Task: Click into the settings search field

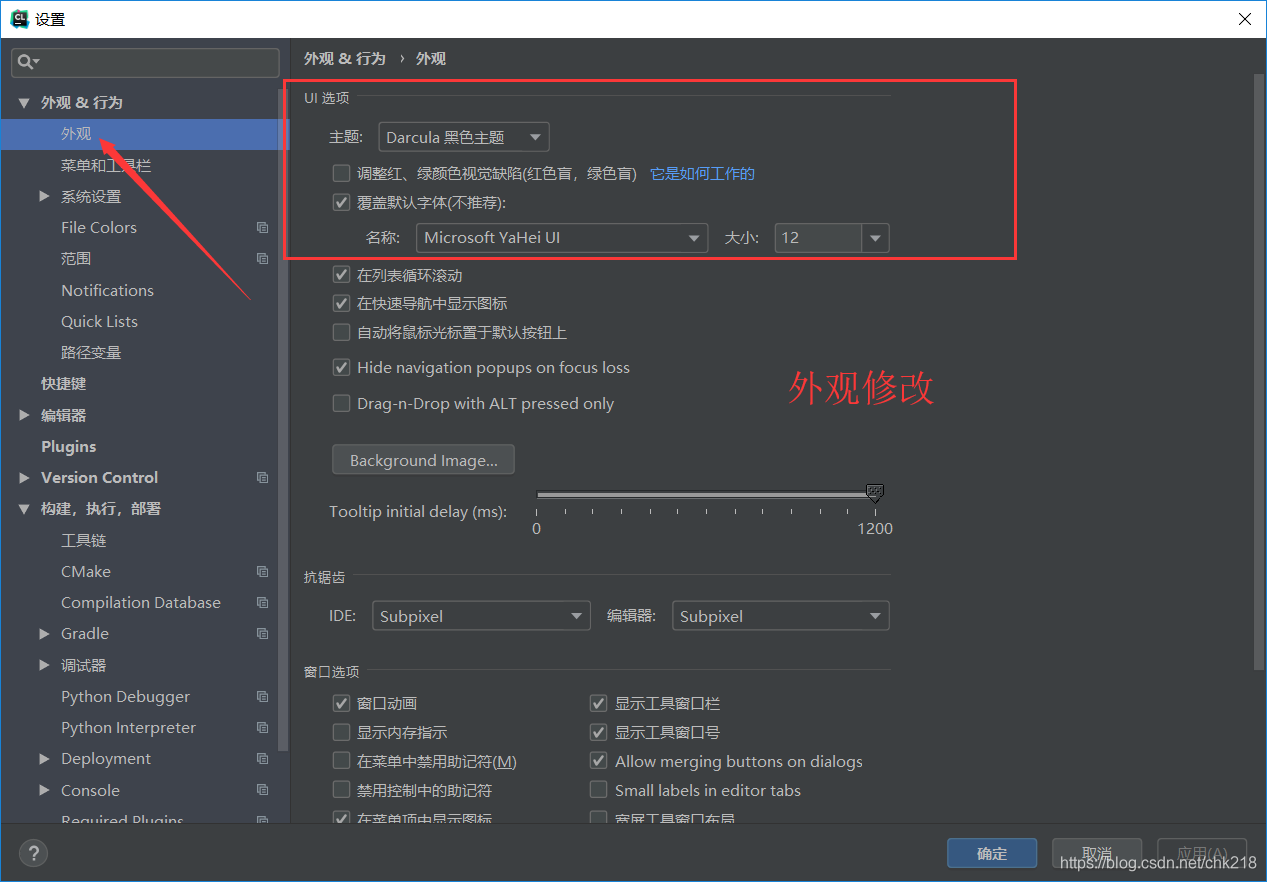Action: [145, 62]
